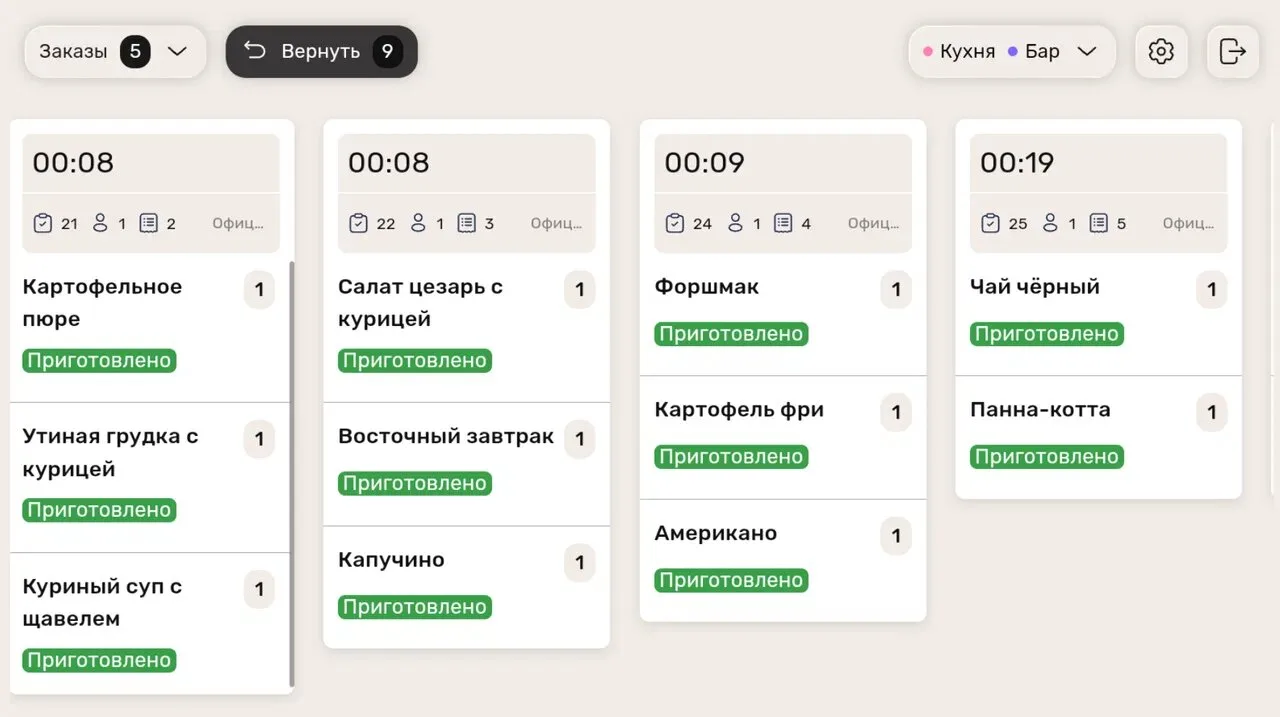Click Приготовлено status under Салат цезарь
The width and height of the screenshot is (1280, 717).
point(415,361)
